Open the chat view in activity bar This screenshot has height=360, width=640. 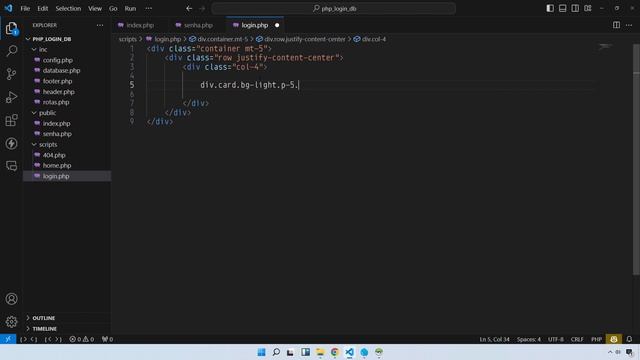11,166
